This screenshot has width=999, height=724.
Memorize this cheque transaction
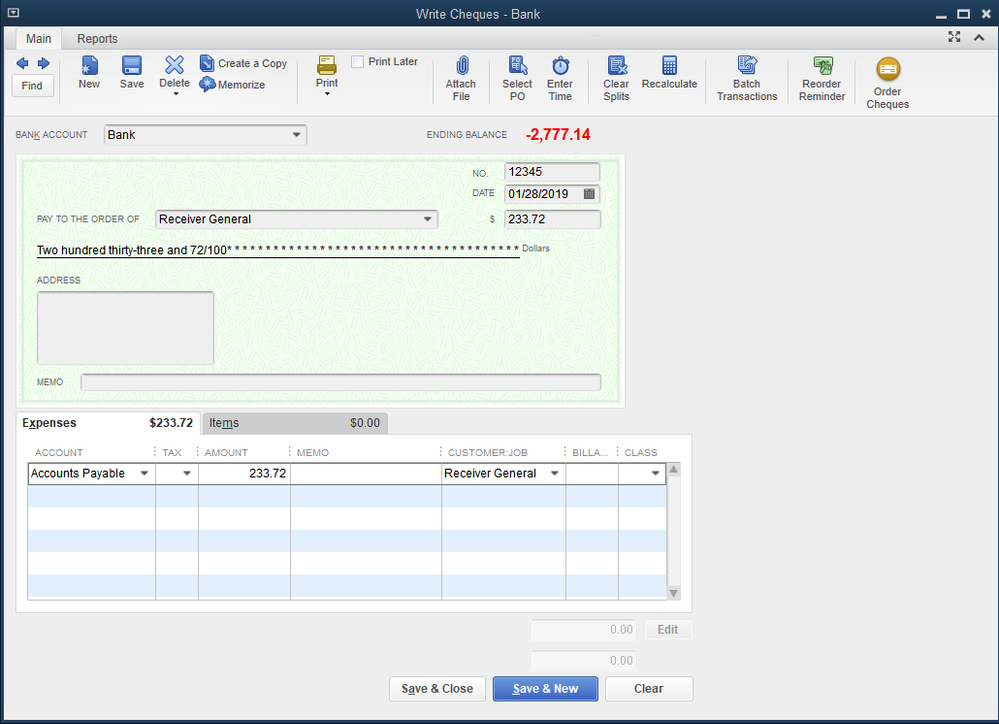(232, 85)
